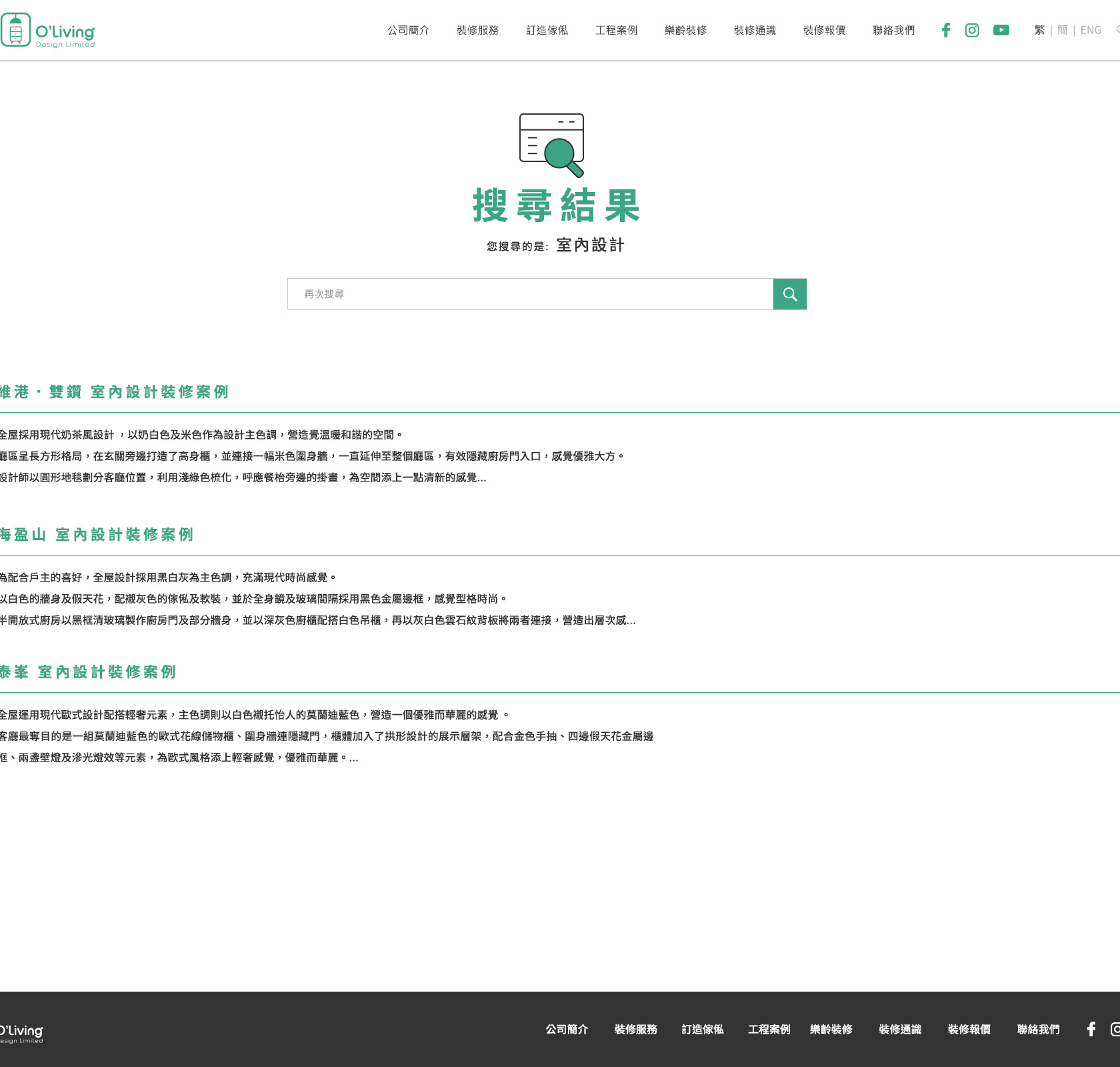Open the 海盈山 室內設計裝修案例 result

(97, 535)
